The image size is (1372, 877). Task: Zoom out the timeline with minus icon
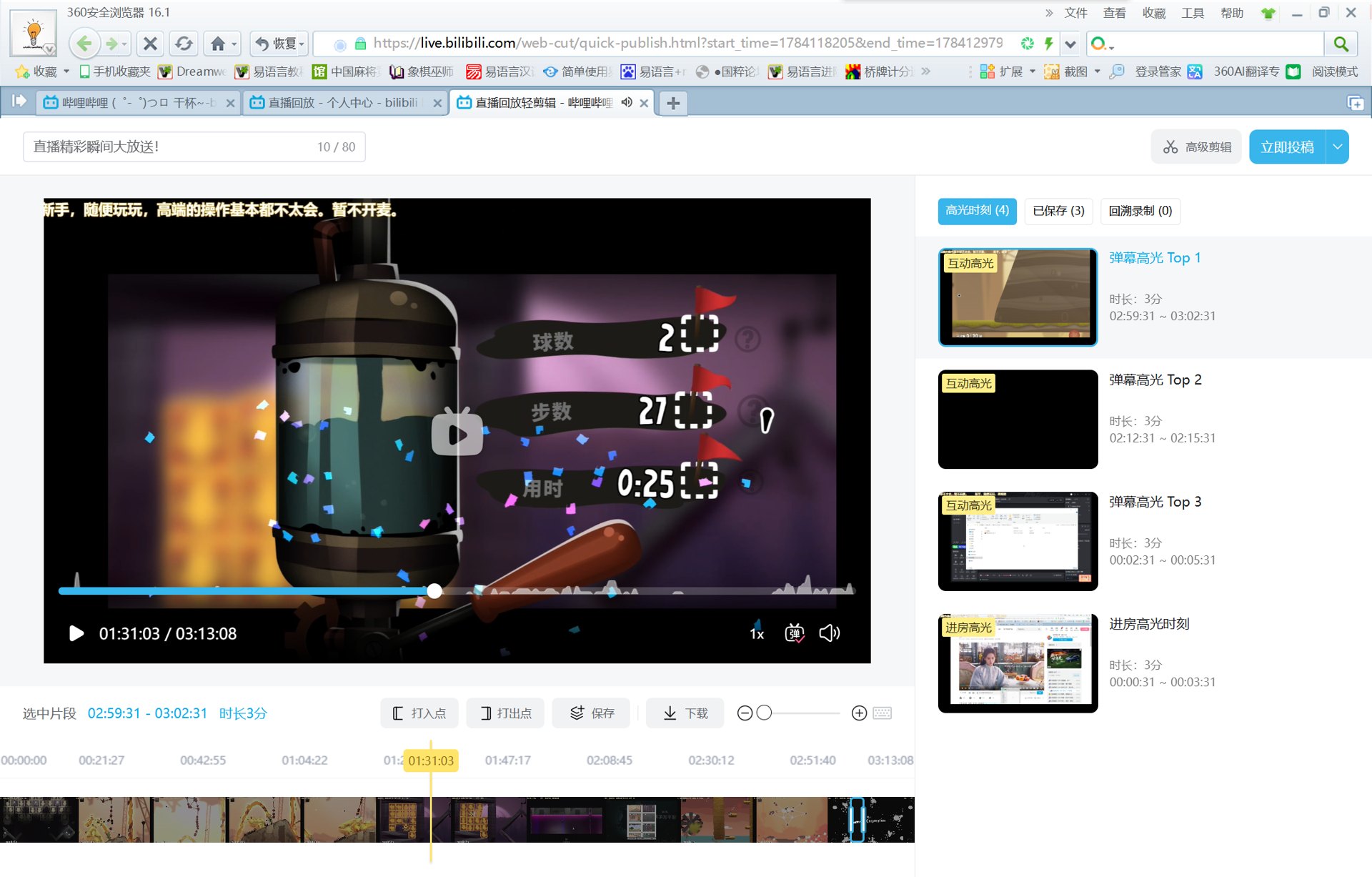click(745, 713)
